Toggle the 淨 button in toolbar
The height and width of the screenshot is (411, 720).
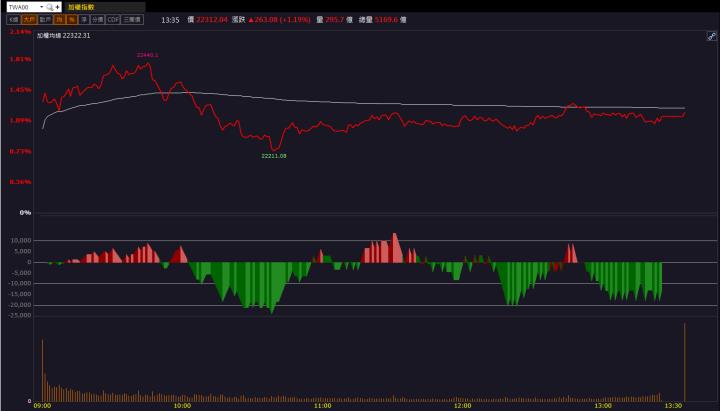pyautogui.click(x=84, y=19)
